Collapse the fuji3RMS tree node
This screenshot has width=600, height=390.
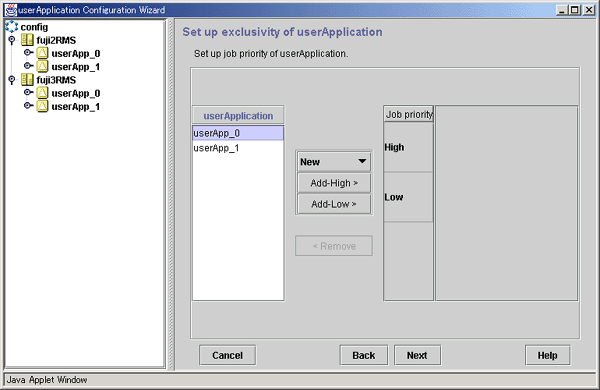[12, 80]
